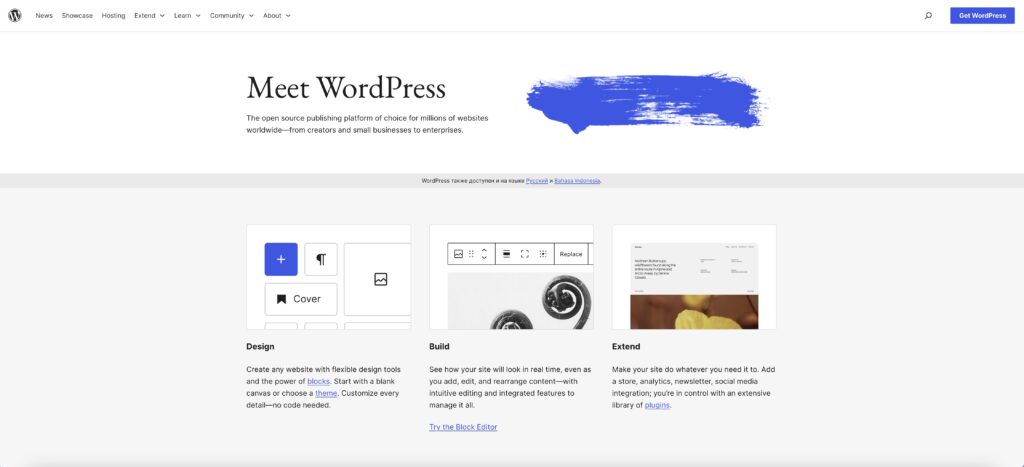Expand the Learn menu
Viewport: 1024px width, 467px height.
(x=187, y=16)
